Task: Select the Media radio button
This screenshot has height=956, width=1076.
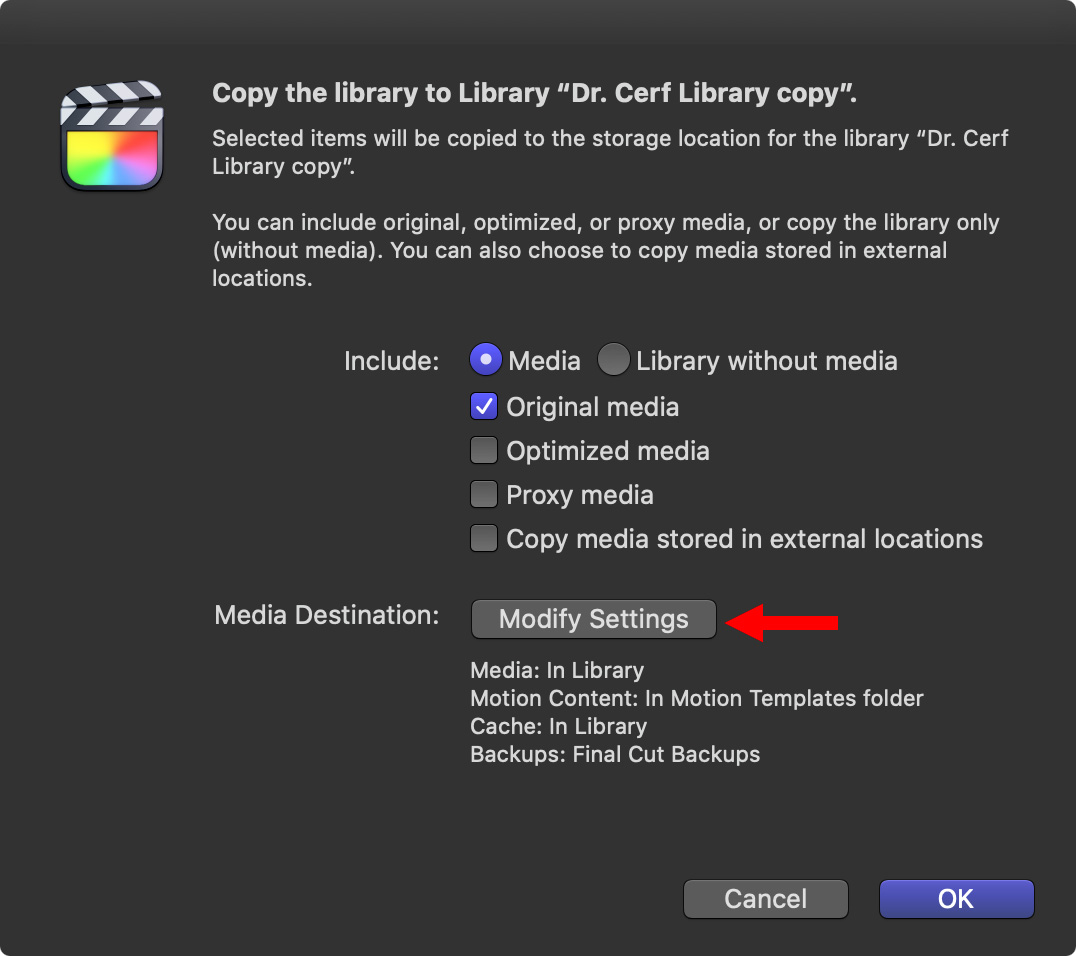Action: tap(486, 360)
